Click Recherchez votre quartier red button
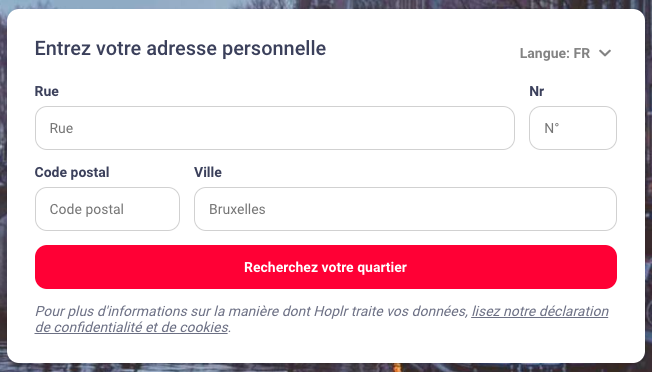The image size is (652, 372). coord(326,267)
